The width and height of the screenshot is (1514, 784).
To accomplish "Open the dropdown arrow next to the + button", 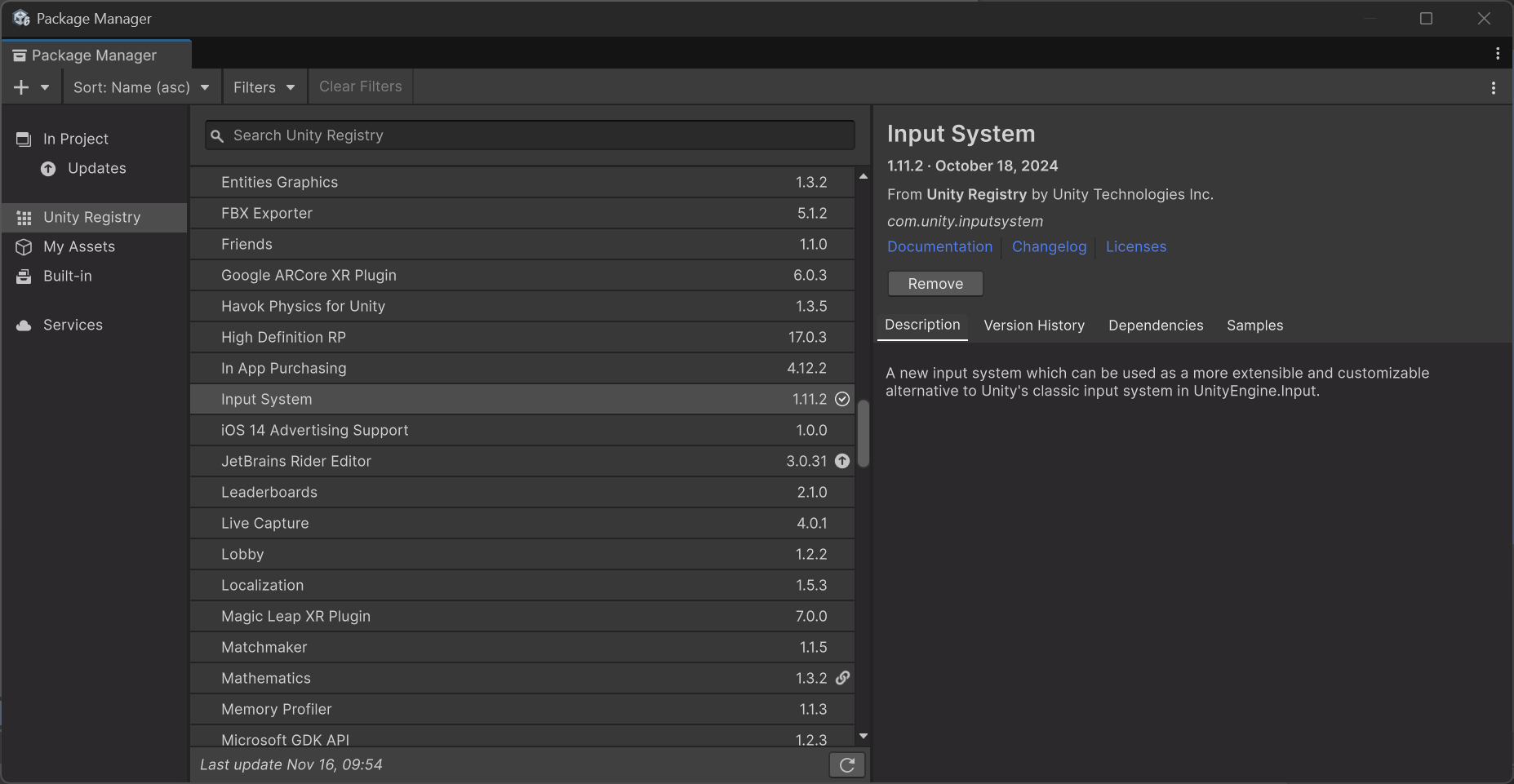I will pos(46,86).
